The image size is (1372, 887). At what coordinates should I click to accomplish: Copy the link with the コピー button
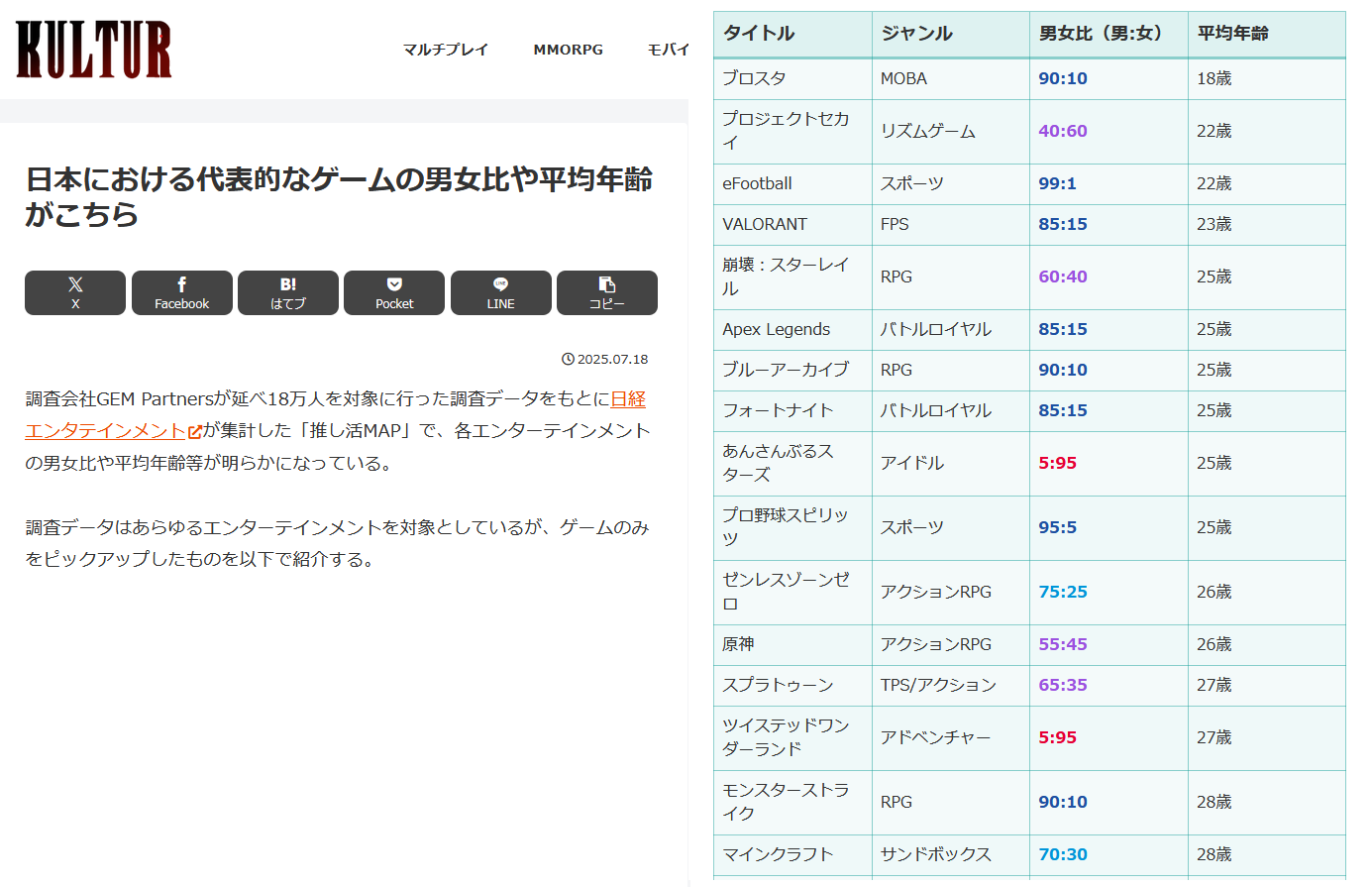(607, 292)
